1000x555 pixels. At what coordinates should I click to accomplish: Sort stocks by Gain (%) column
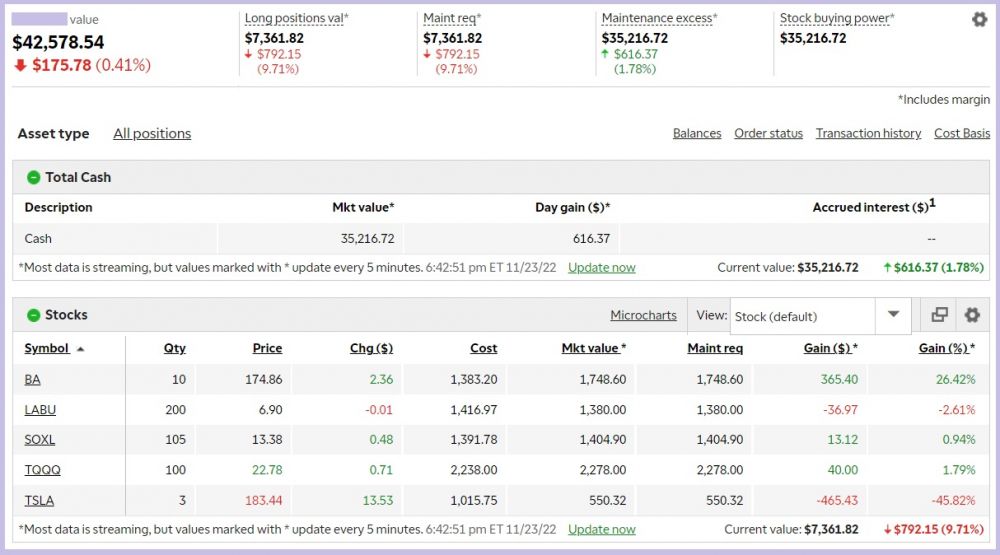(x=942, y=348)
